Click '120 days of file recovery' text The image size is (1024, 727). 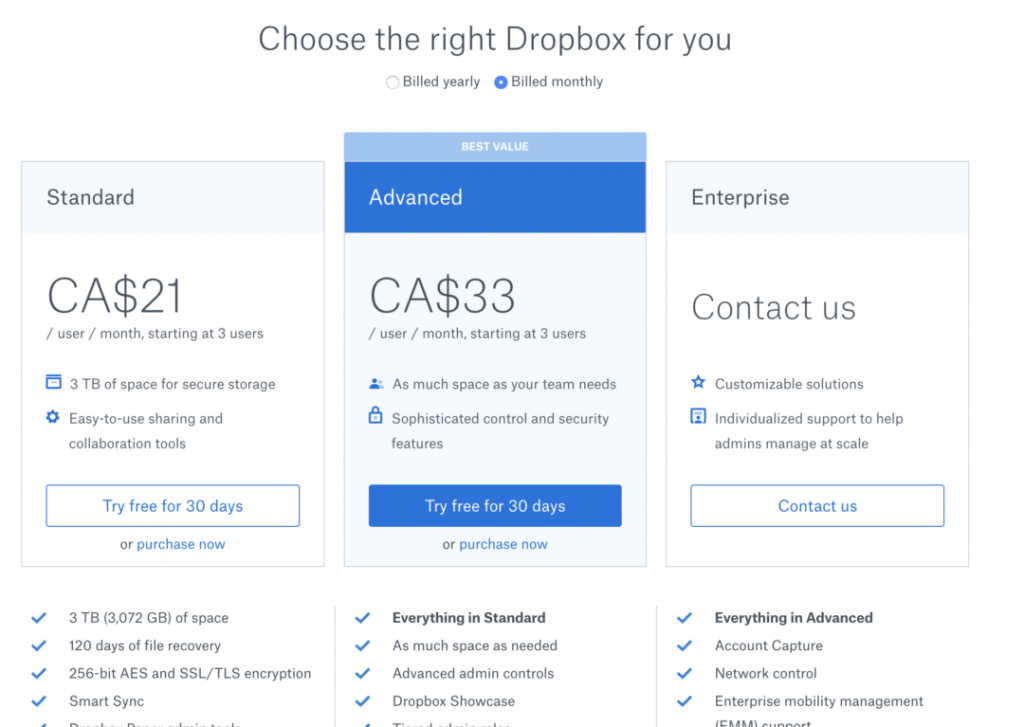click(x=145, y=645)
